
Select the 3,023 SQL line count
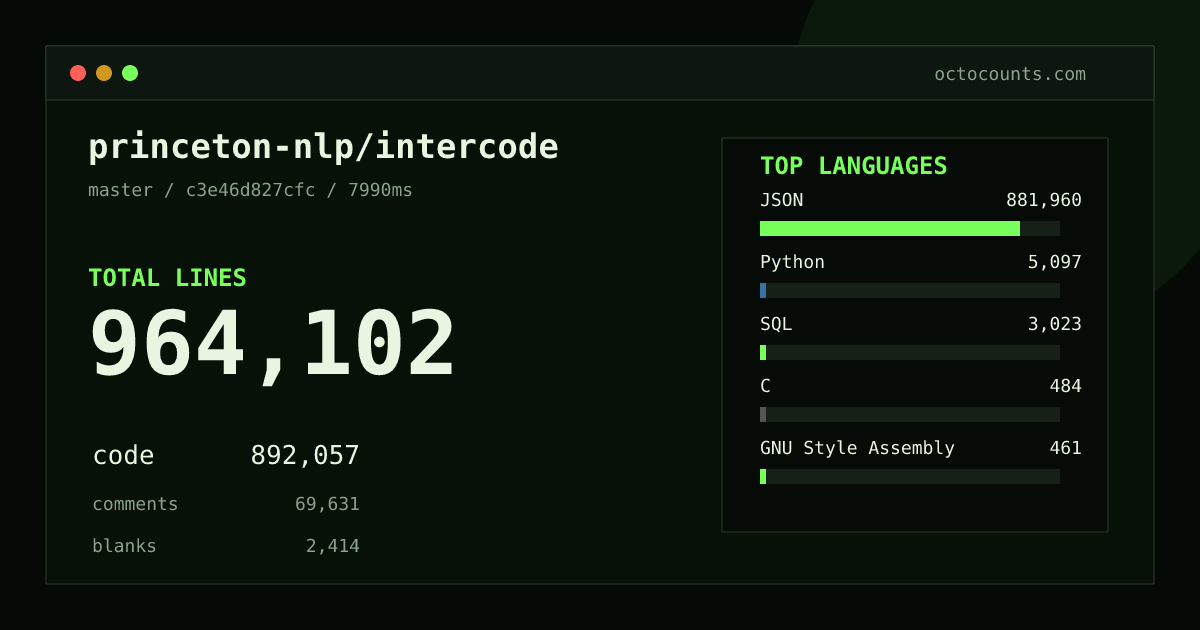(x=1055, y=324)
